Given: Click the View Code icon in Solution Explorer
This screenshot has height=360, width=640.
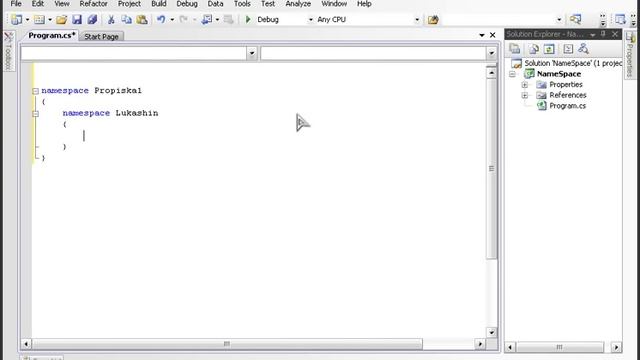Looking at the screenshot, I should pyautogui.click(x=568, y=49).
